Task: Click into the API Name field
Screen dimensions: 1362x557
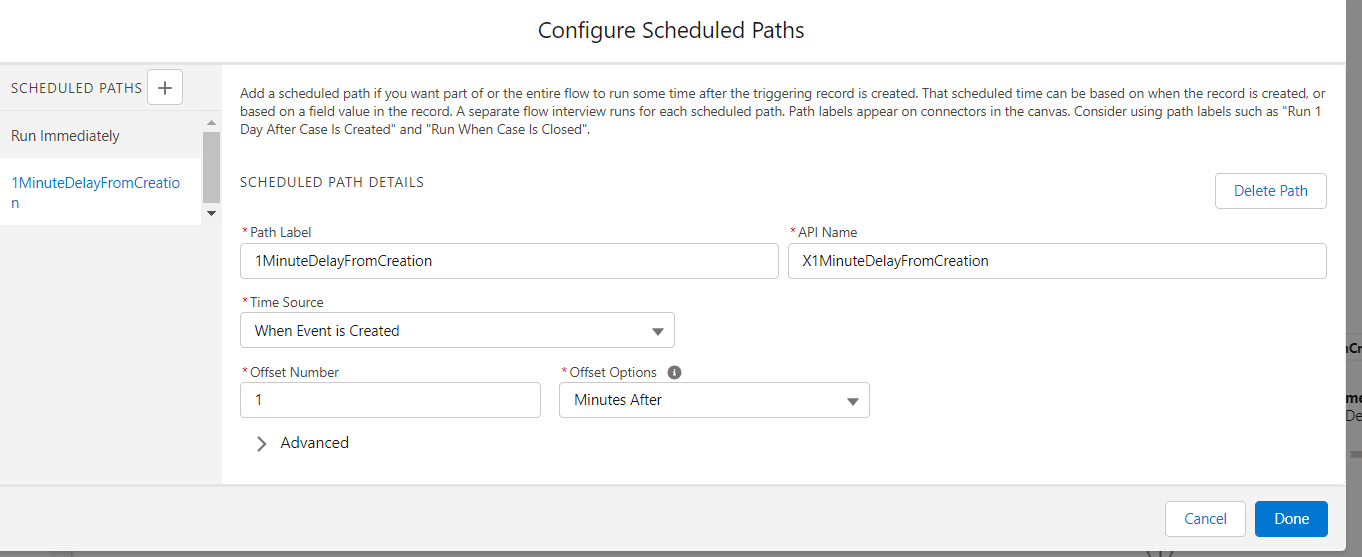Action: click(x=1057, y=261)
